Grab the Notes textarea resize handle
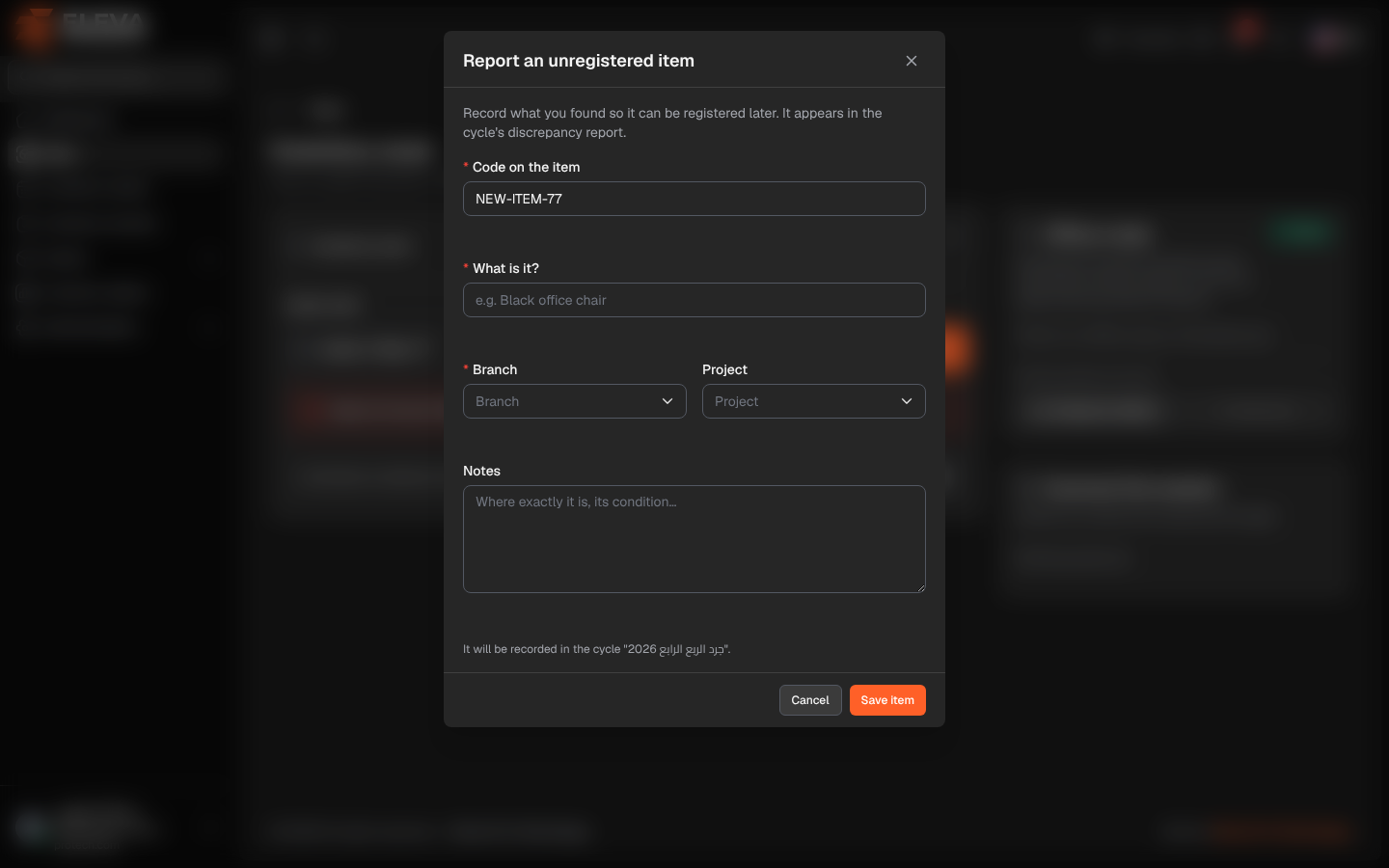Image resolution: width=1389 pixels, height=868 pixels. pyautogui.click(x=920, y=587)
